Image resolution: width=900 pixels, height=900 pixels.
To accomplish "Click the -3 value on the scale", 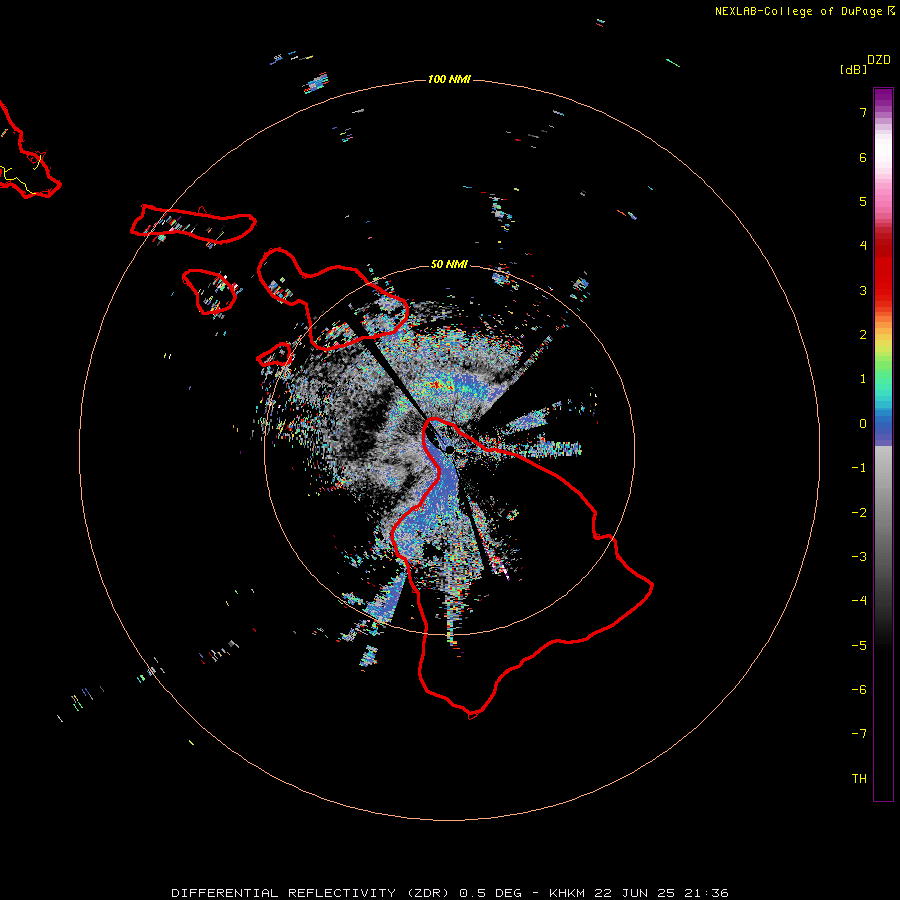I will click(x=859, y=557).
